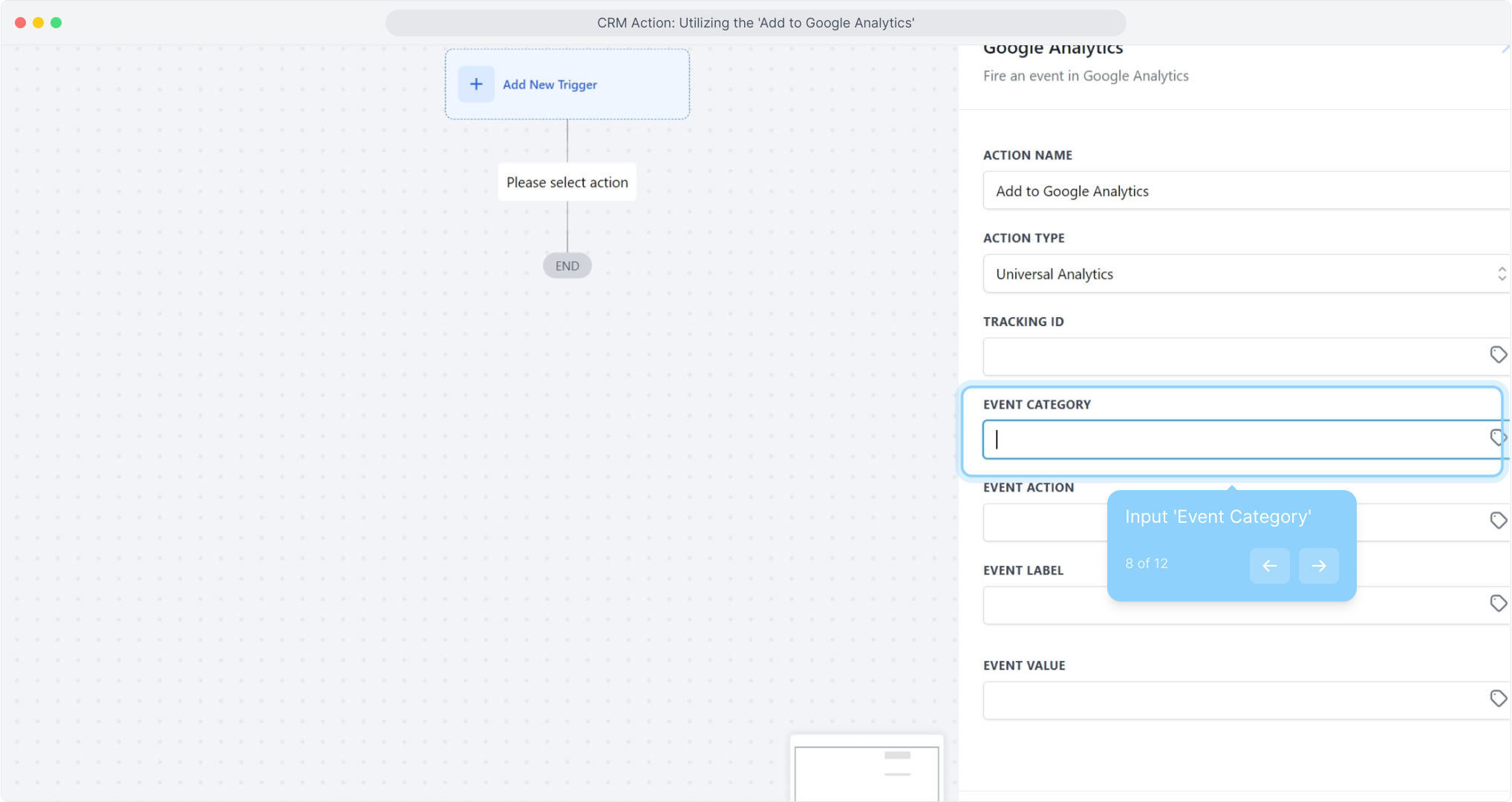Click the Please select action node
This screenshot has height=802, width=1512.
coord(567,183)
